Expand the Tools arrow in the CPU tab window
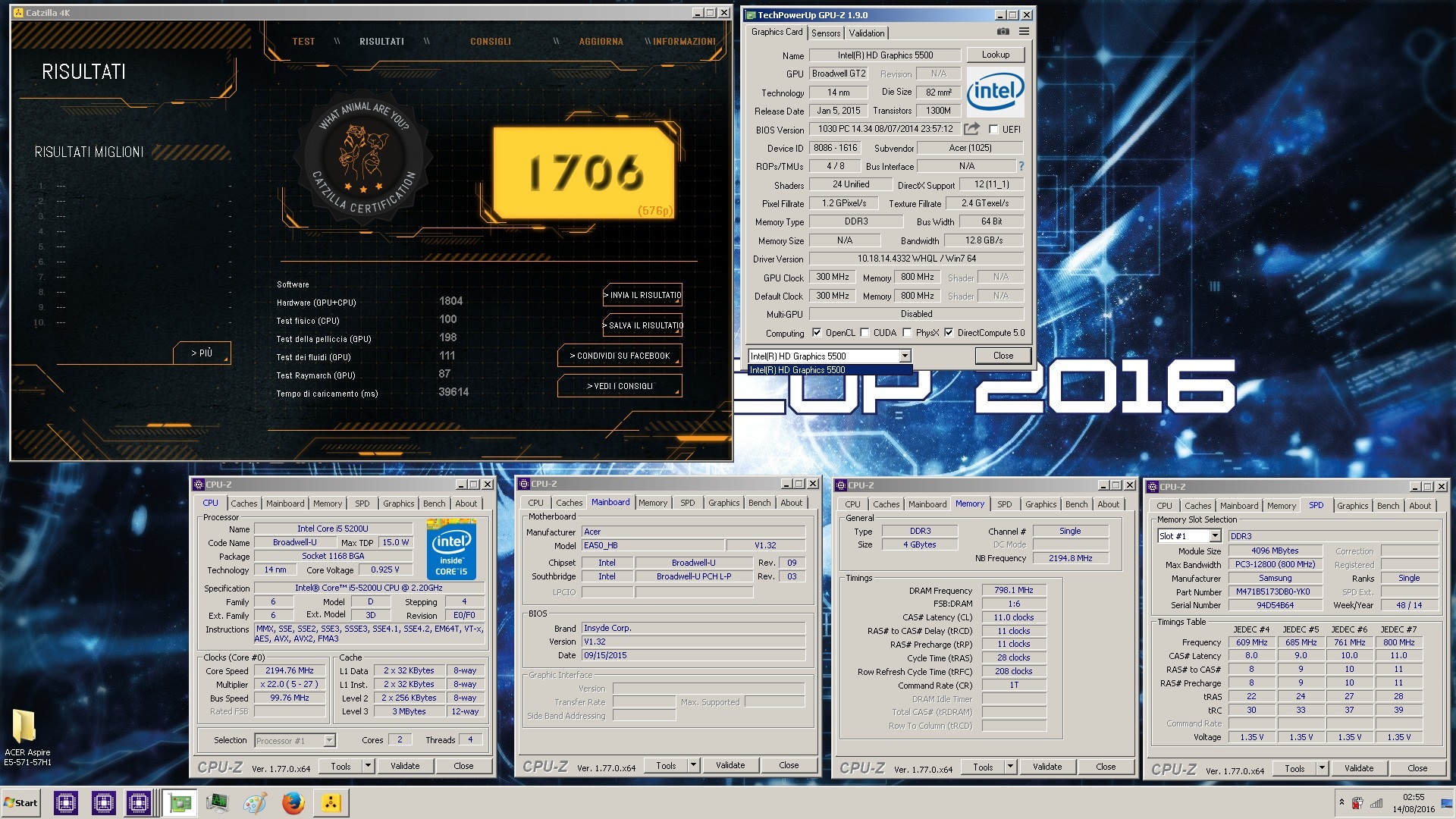The image size is (1456, 819). coord(368,767)
